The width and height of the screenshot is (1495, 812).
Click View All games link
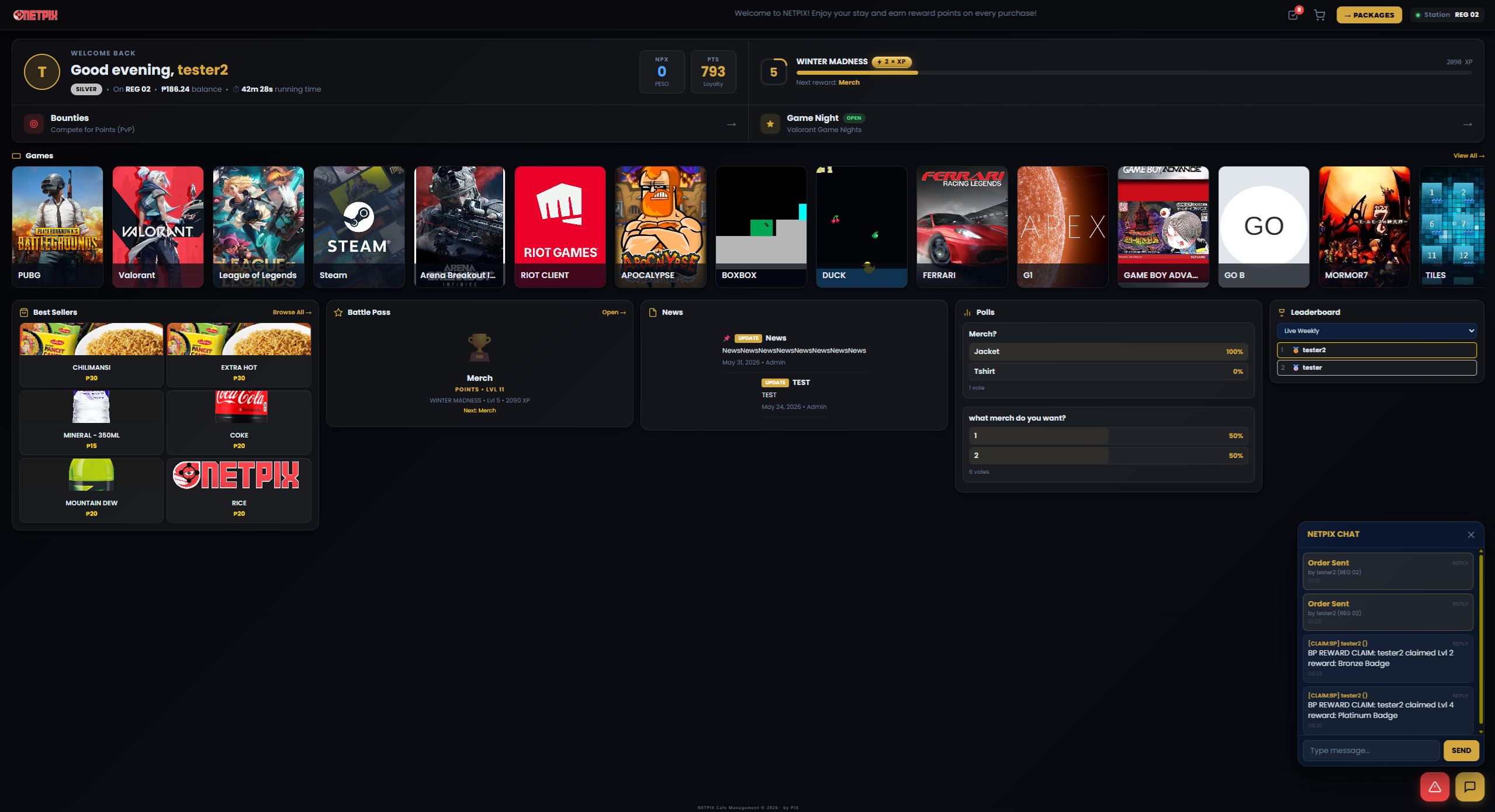tap(1469, 156)
